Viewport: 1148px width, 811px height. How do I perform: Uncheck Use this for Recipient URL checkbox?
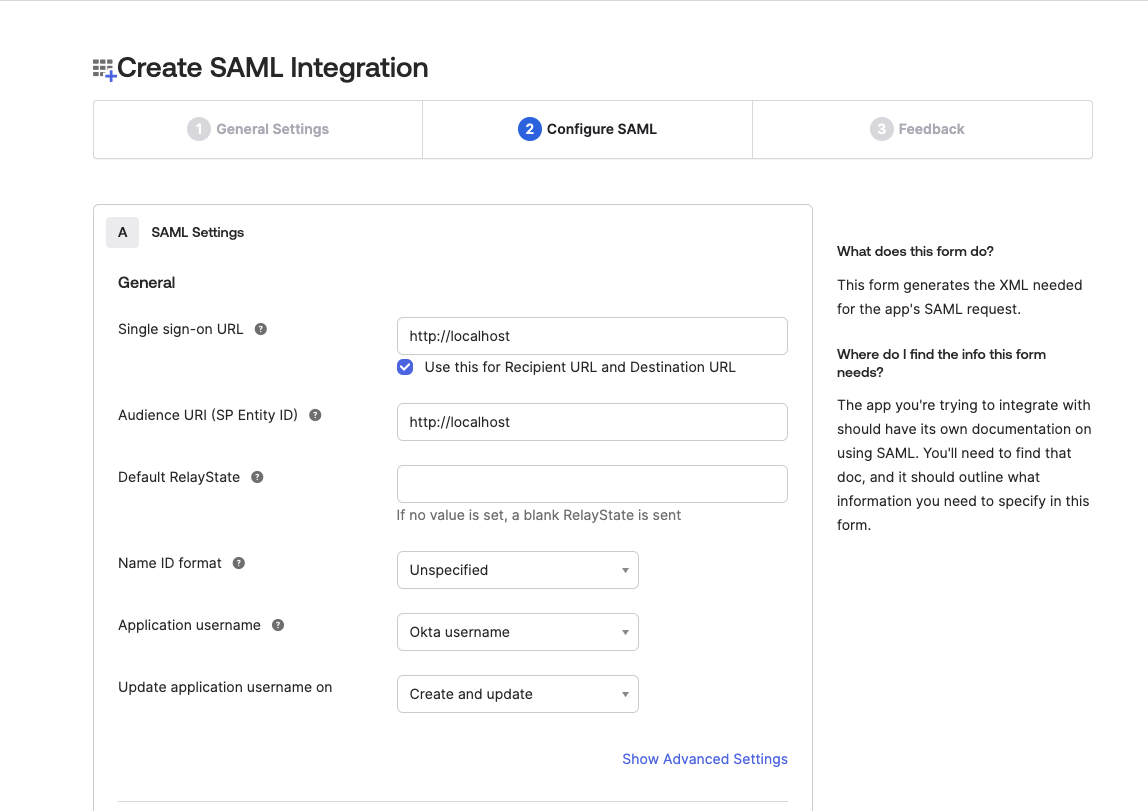pyautogui.click(x=405, y=367)
